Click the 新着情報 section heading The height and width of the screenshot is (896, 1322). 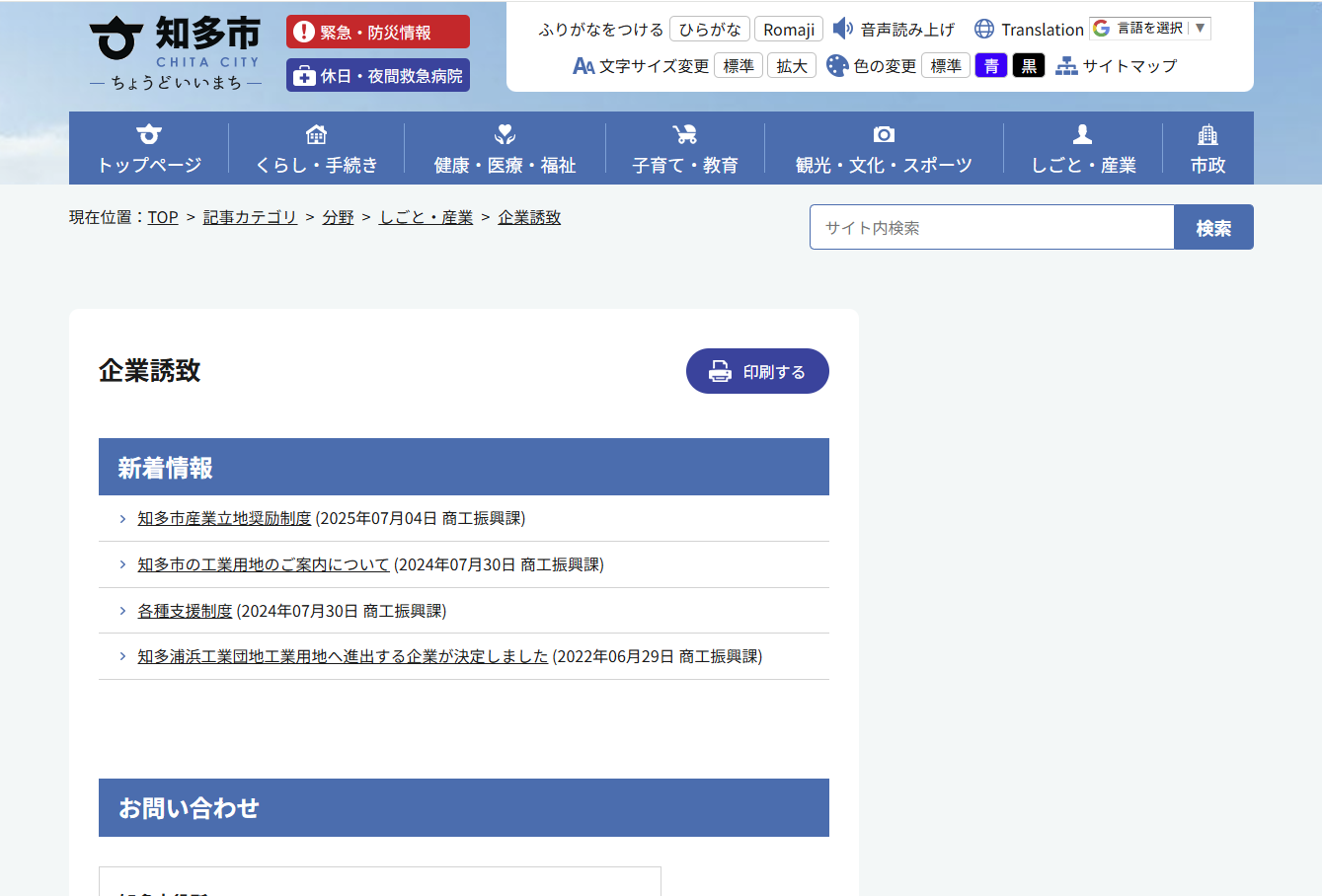(464, 467)
